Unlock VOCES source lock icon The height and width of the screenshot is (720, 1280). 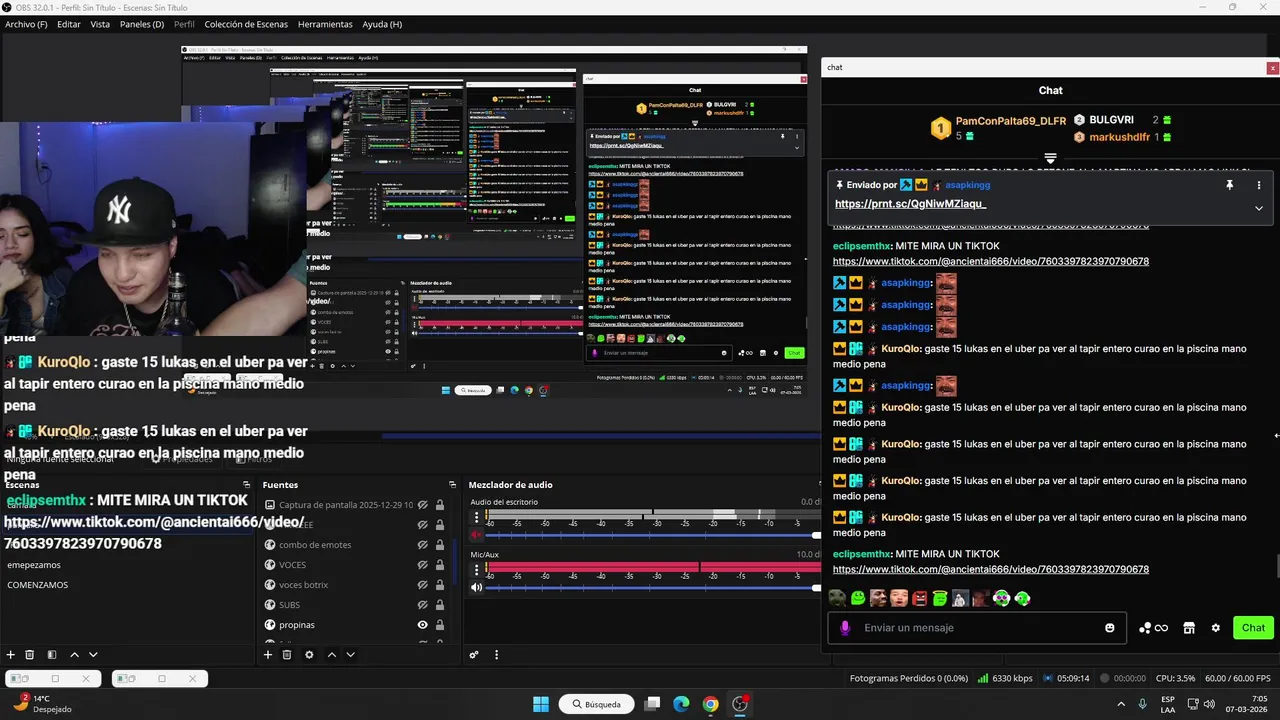(440, 565)
